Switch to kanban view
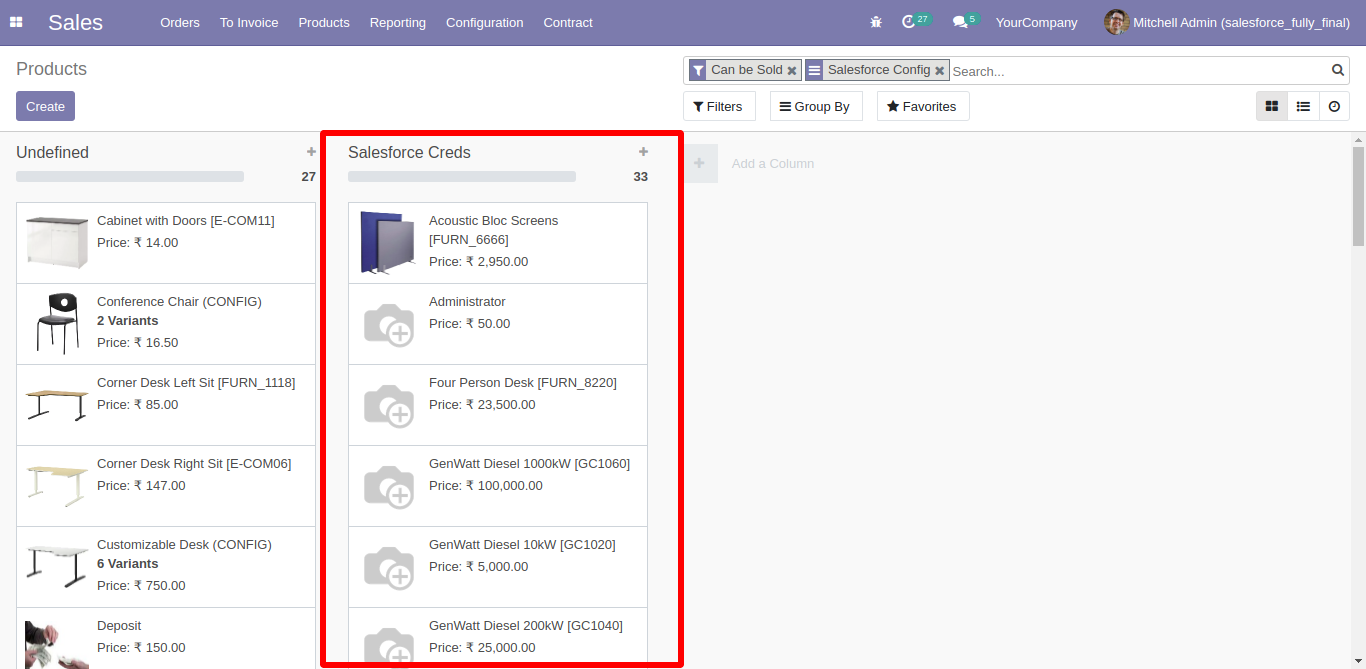Screen dimensions: 1366x669 tap(1272, 106)
